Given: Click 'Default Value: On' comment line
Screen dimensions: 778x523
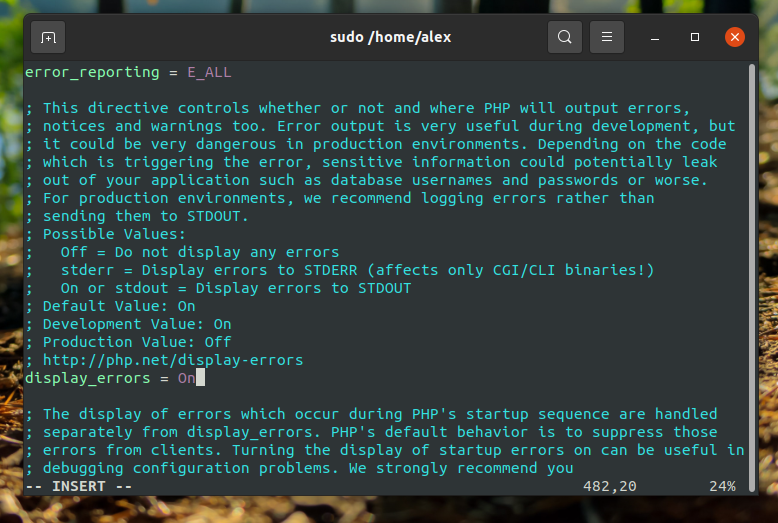Looking at the screenshot, I should coord(110,306).
